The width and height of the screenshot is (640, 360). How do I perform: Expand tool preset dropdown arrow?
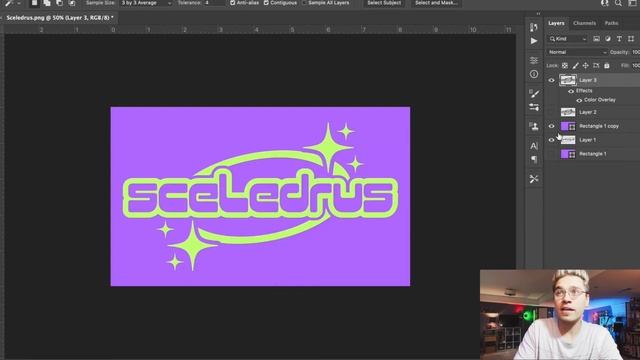click(x=19, y=3)
